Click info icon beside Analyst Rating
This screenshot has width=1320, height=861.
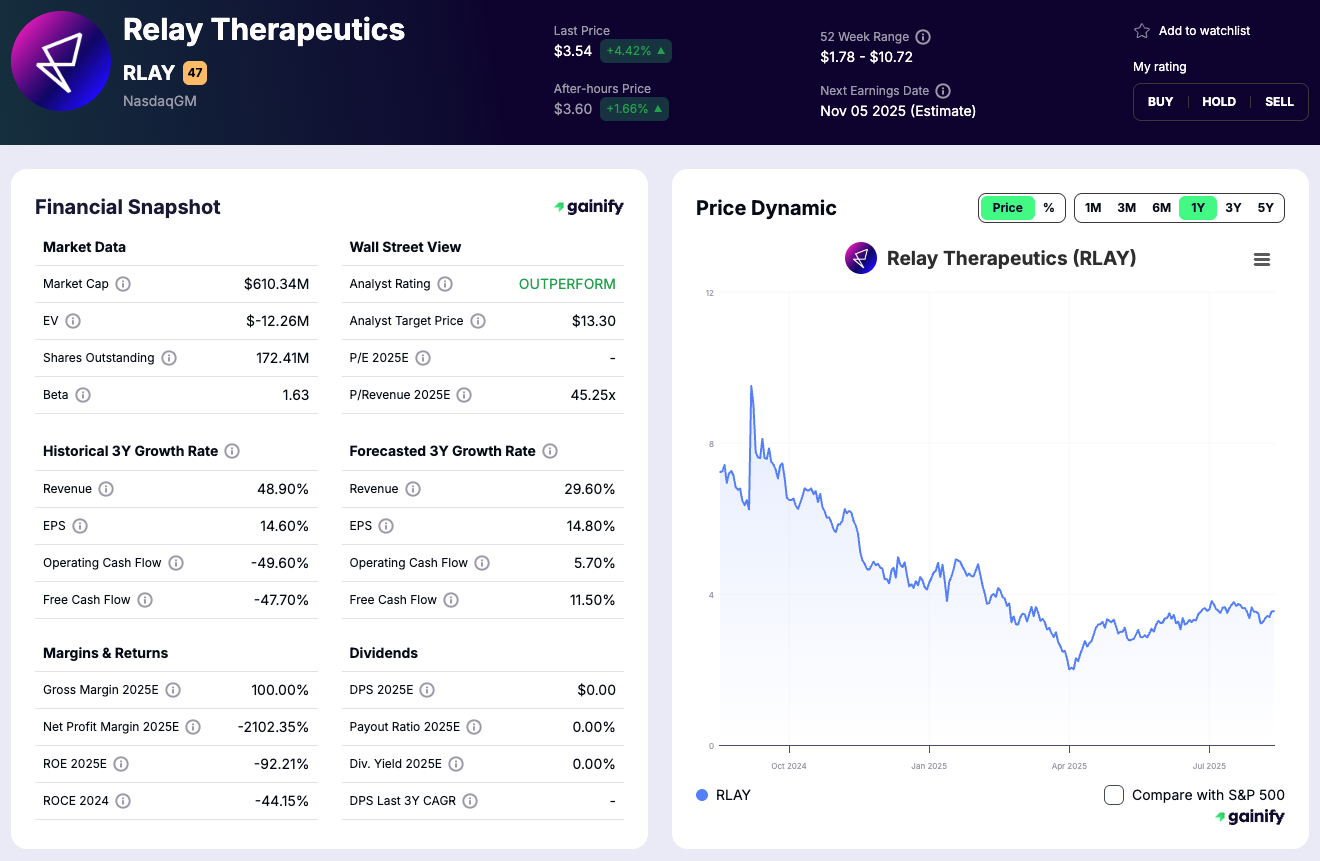point(445,284)
